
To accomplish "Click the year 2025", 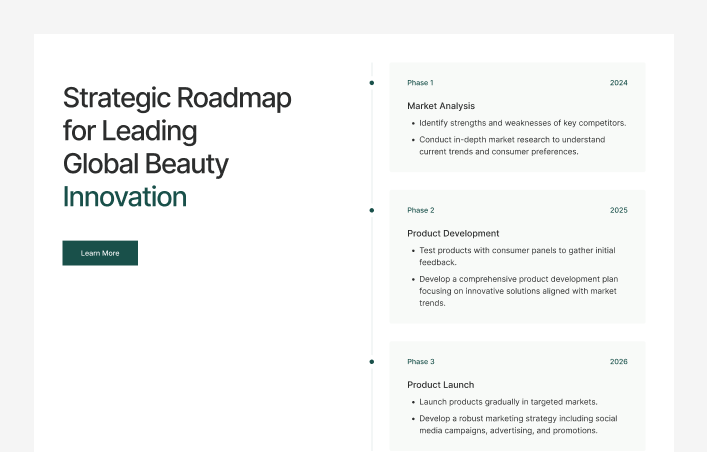I will click(x=619, y=210).
